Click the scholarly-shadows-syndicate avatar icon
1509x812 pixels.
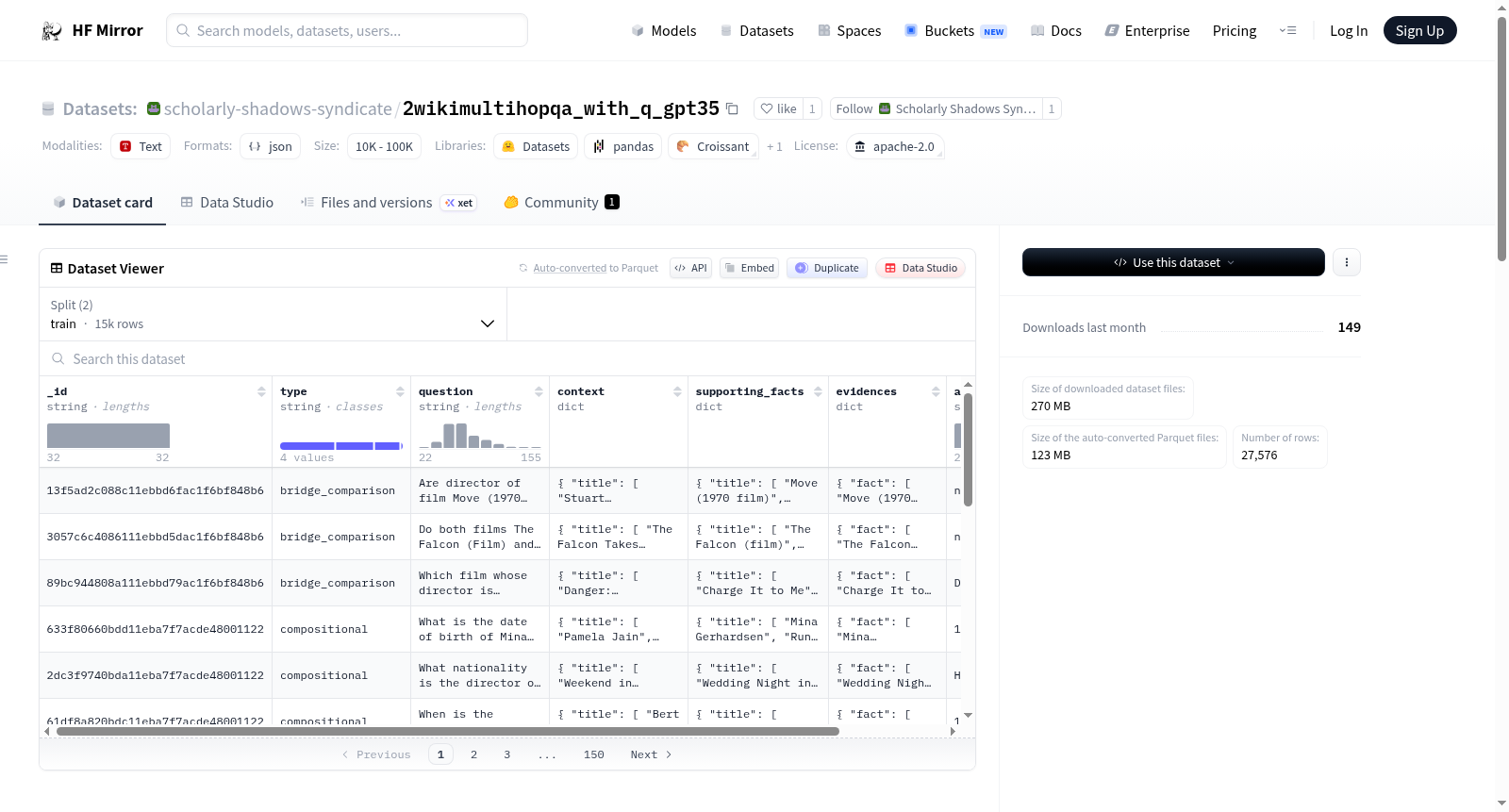[x=154, y=108]
